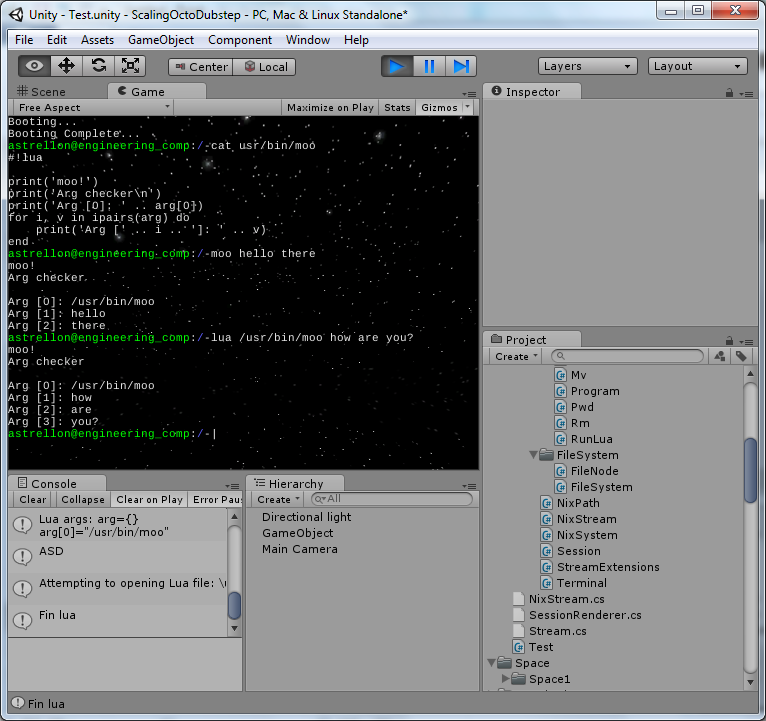Select the RunLua script asset
Image resolution: width=766 pixels, height=721 pixels.
click(584, 439)
